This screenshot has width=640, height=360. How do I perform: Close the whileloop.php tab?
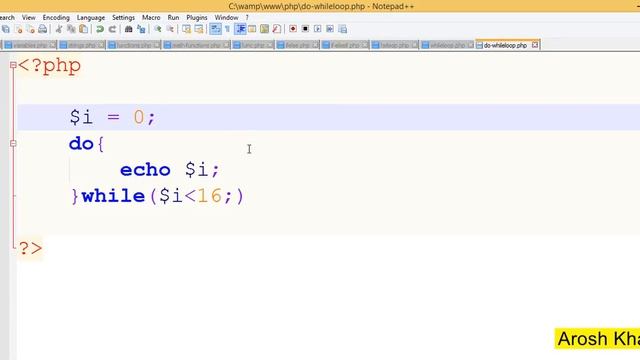pyautogui.click(x=470, y=45)
